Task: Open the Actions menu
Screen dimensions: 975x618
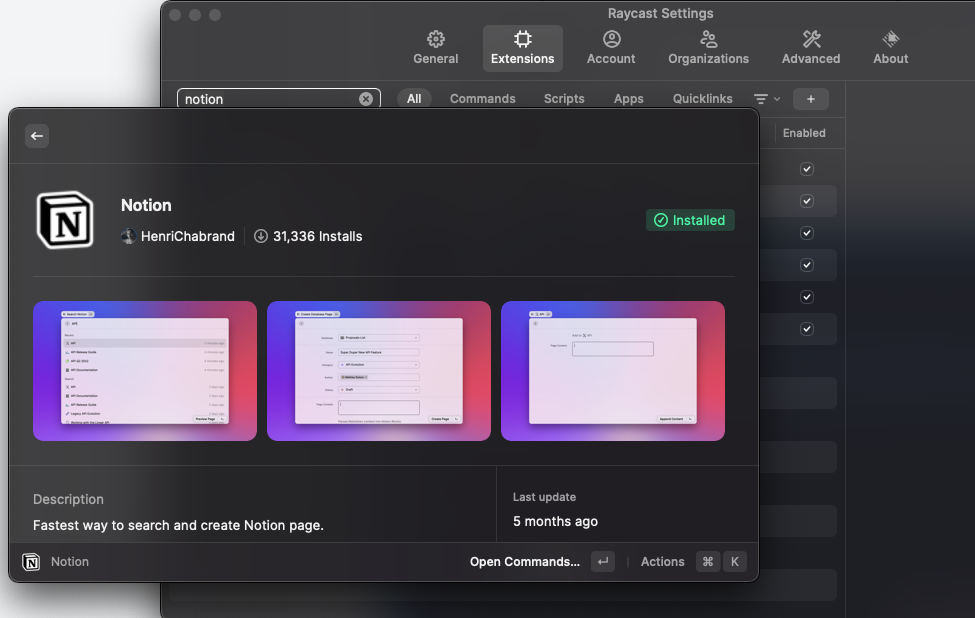Action: tap(662, 561)
